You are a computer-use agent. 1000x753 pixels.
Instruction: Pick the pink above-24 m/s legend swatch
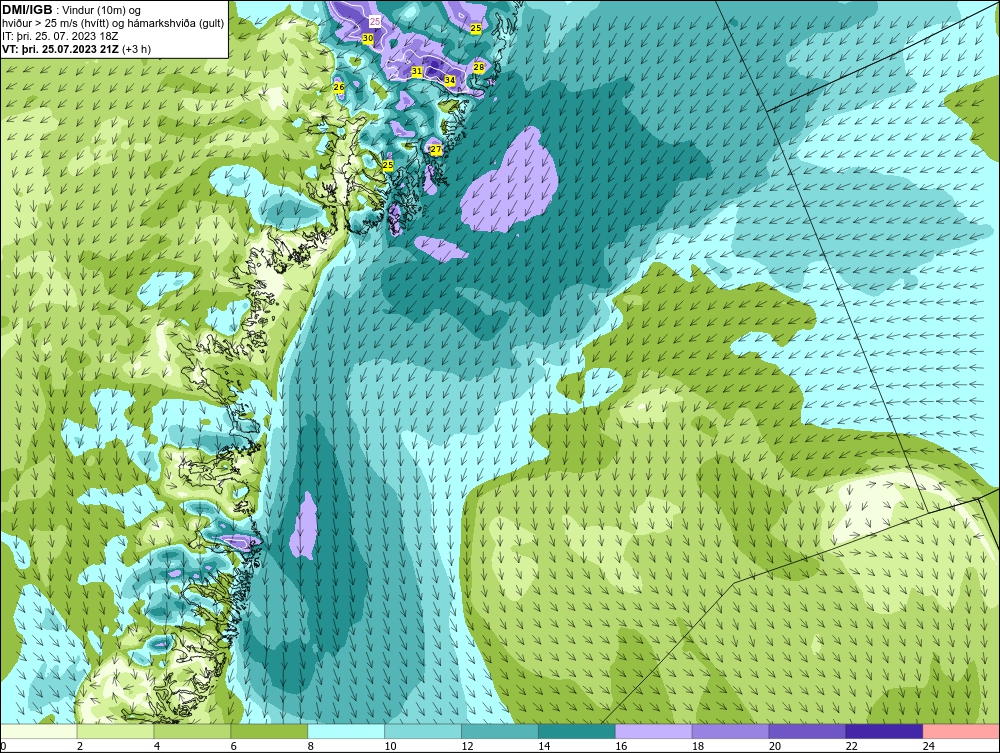point(961,731)
